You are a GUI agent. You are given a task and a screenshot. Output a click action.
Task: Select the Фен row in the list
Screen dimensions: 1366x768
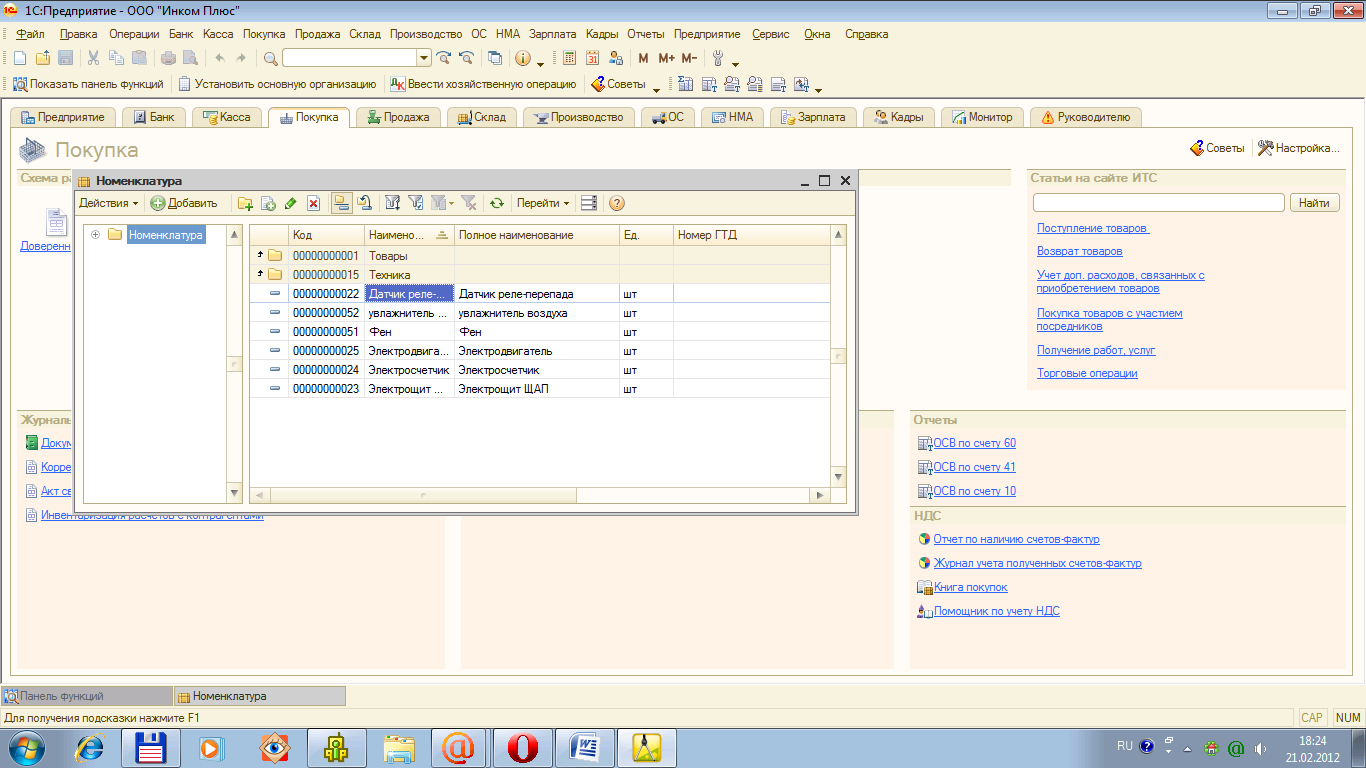[540, 331]
